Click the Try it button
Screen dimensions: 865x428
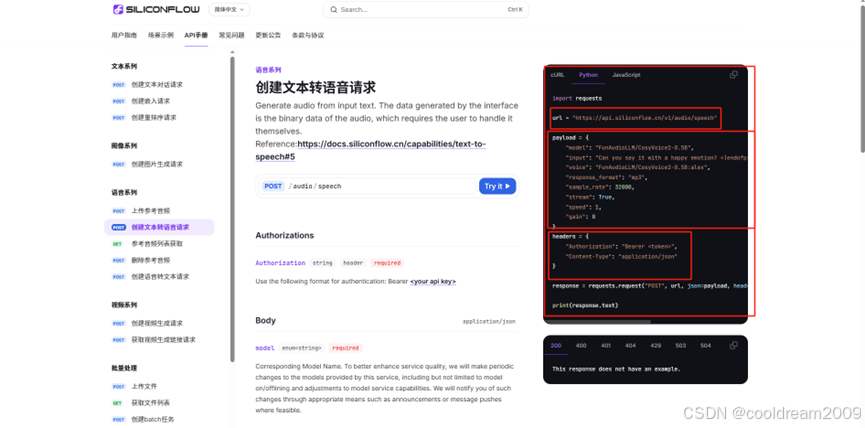pos(498,186)
